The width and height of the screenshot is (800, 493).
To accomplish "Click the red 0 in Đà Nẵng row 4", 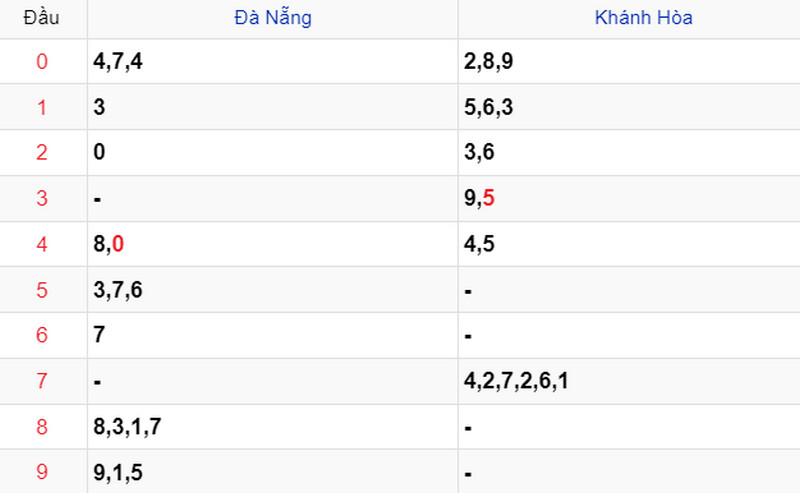I will pyautogui.click(x=117, y=244).
